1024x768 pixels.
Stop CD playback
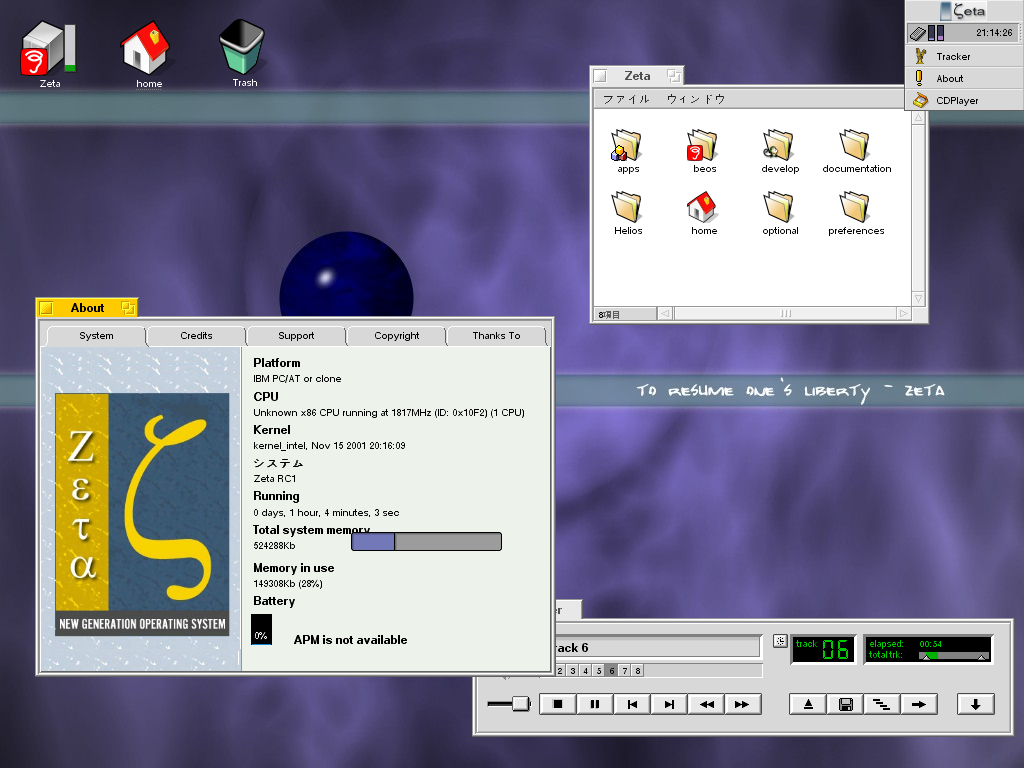558,704
